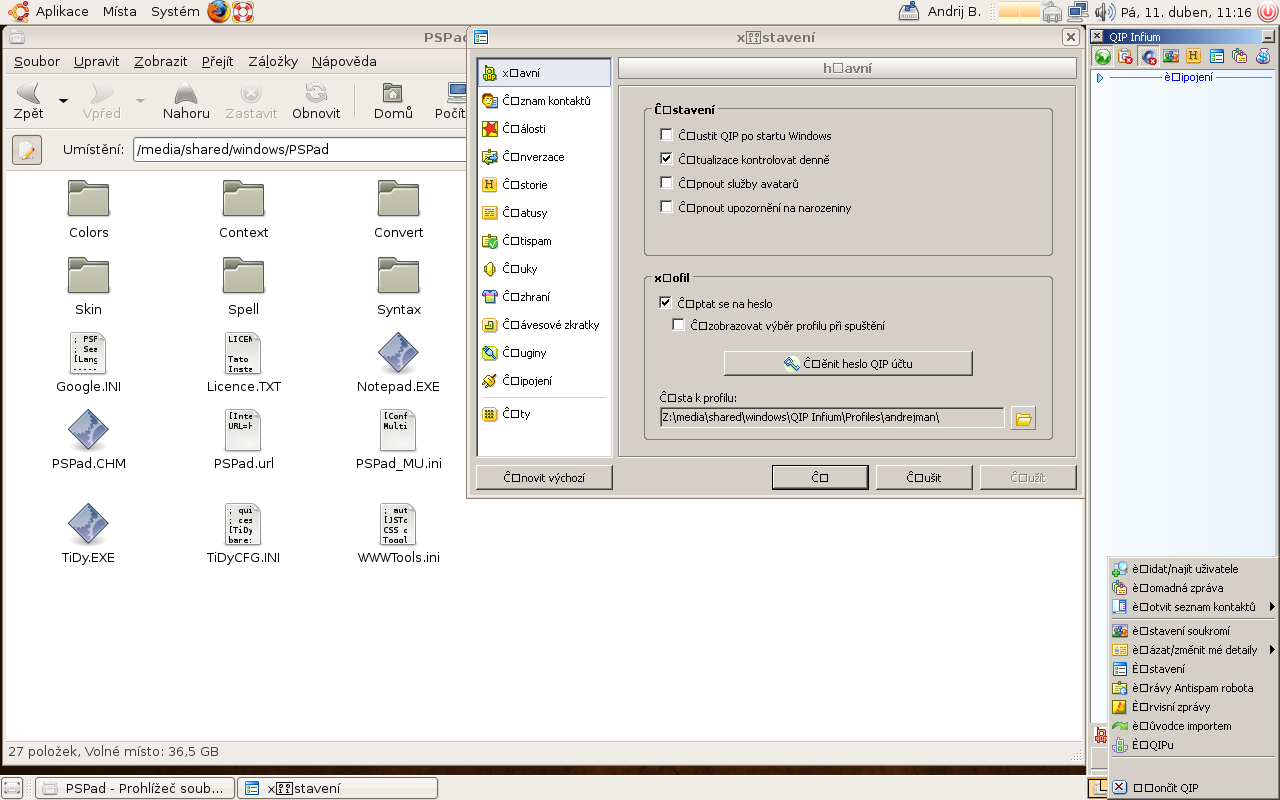Select the 'uky' sounds settings category
Screen dimensions: 1280x800
pos(544,269)
